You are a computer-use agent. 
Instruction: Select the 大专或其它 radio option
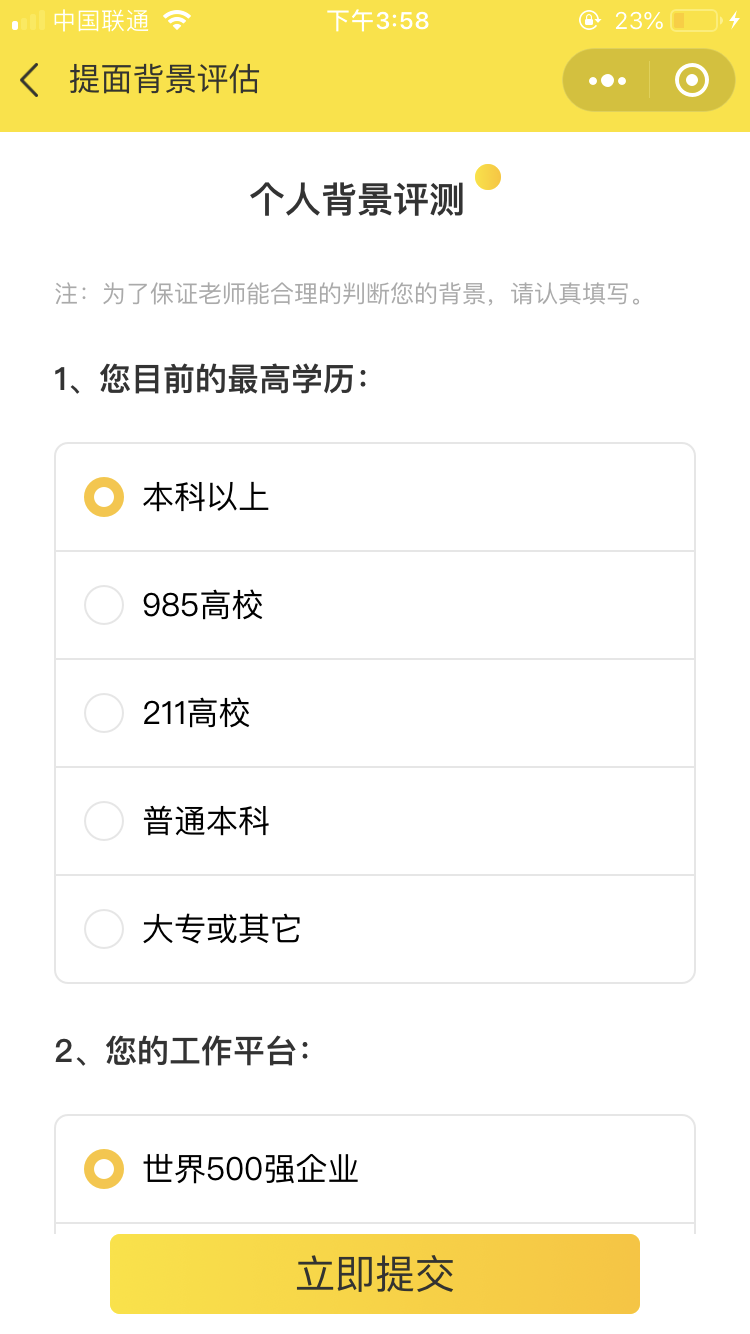point(104,929)
